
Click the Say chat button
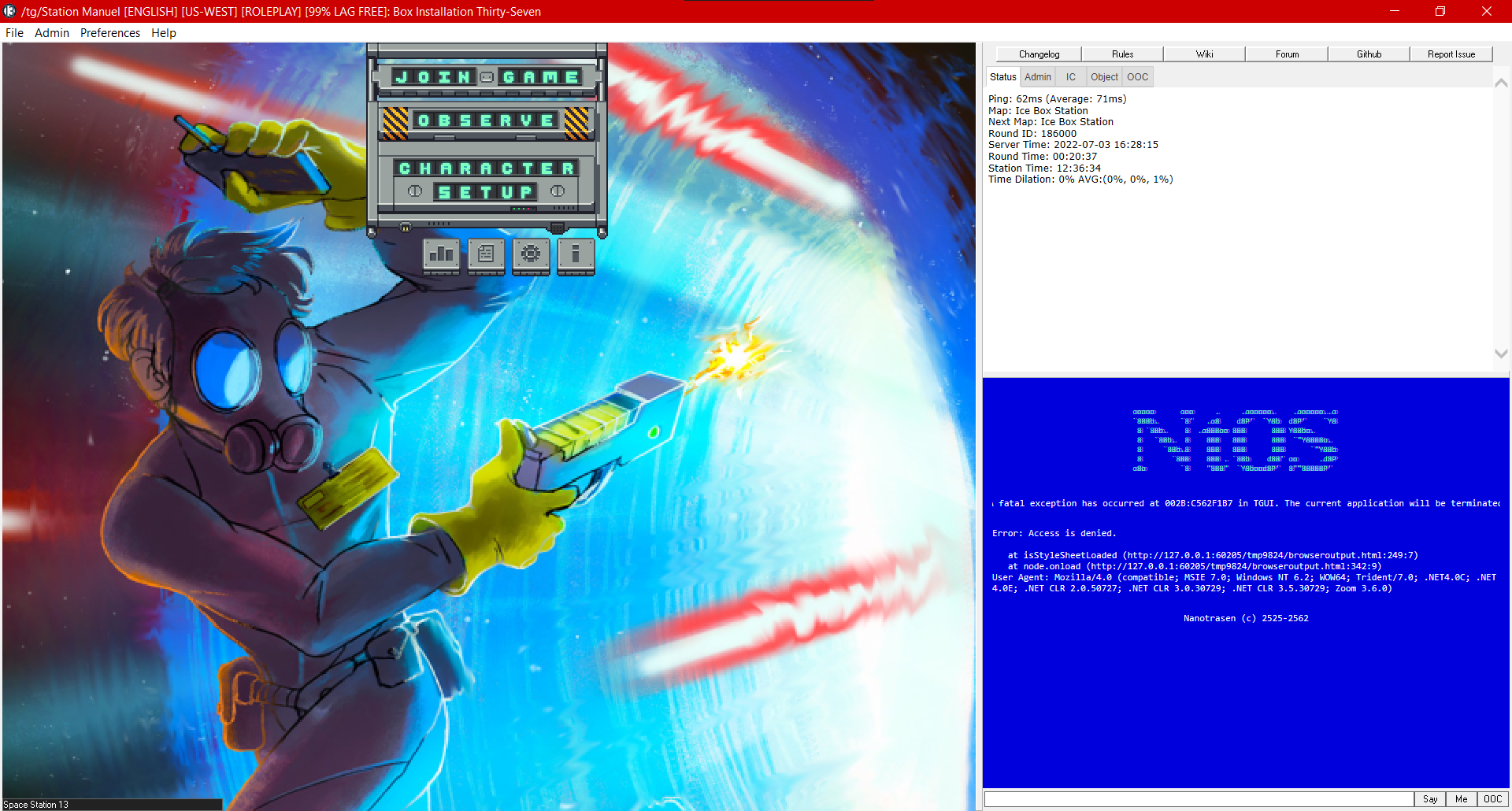pyautogui.click(x=1430, y=798)
